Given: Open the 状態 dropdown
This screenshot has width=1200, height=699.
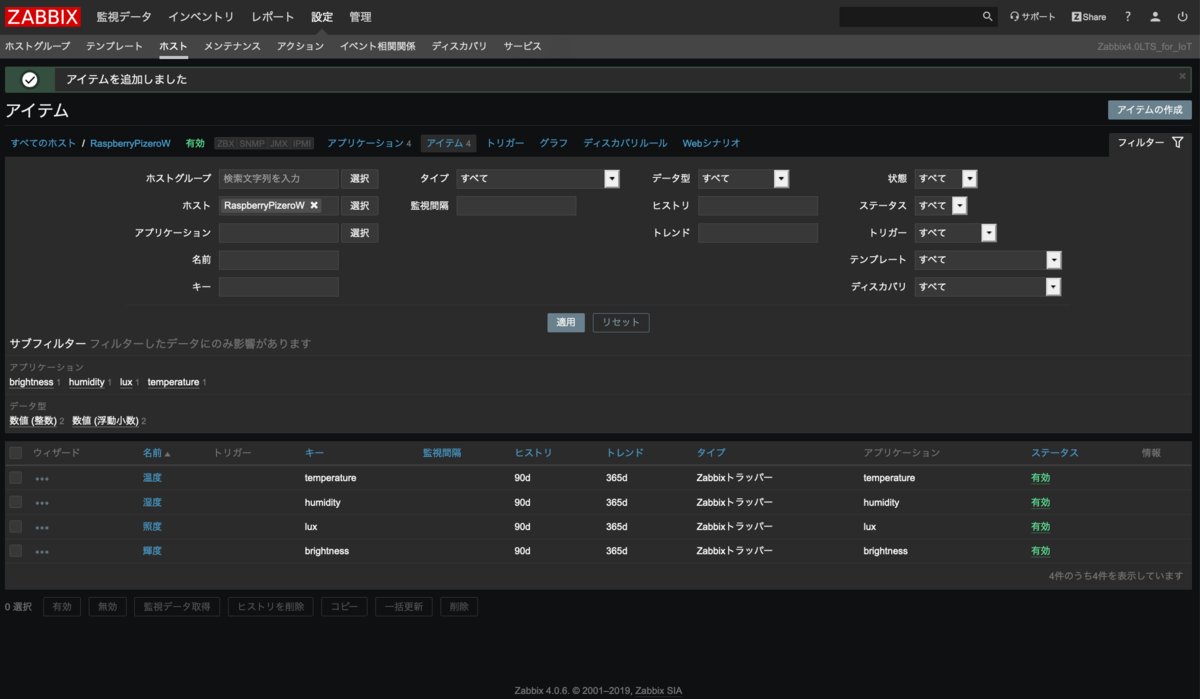Looking at the screenshot, I should [945, 179].
